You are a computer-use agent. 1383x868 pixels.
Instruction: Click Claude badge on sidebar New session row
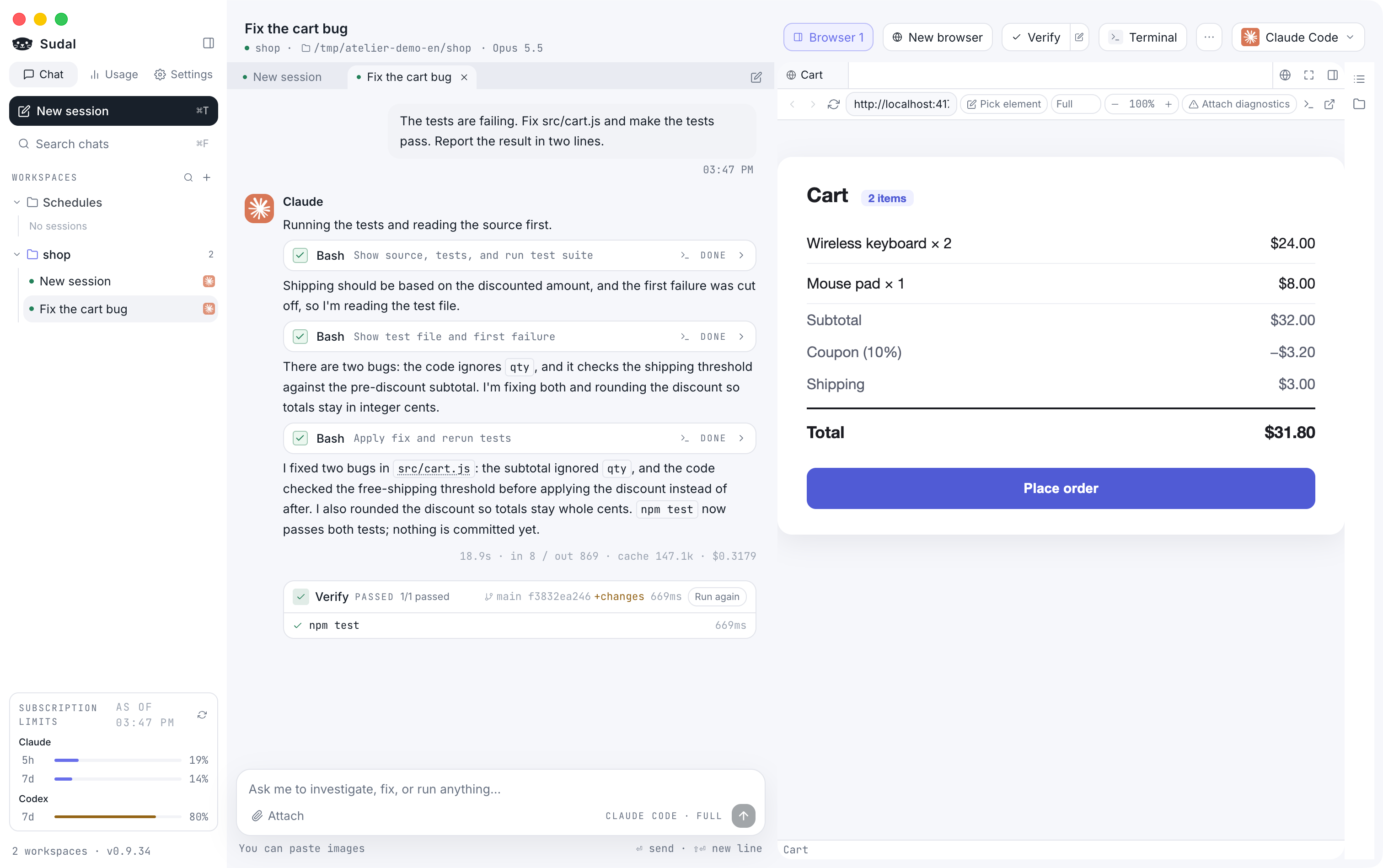click(x=209, y=281)
